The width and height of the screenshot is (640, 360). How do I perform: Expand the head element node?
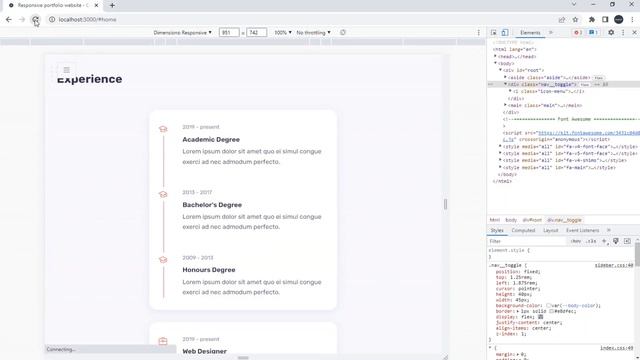pos(496,56)
